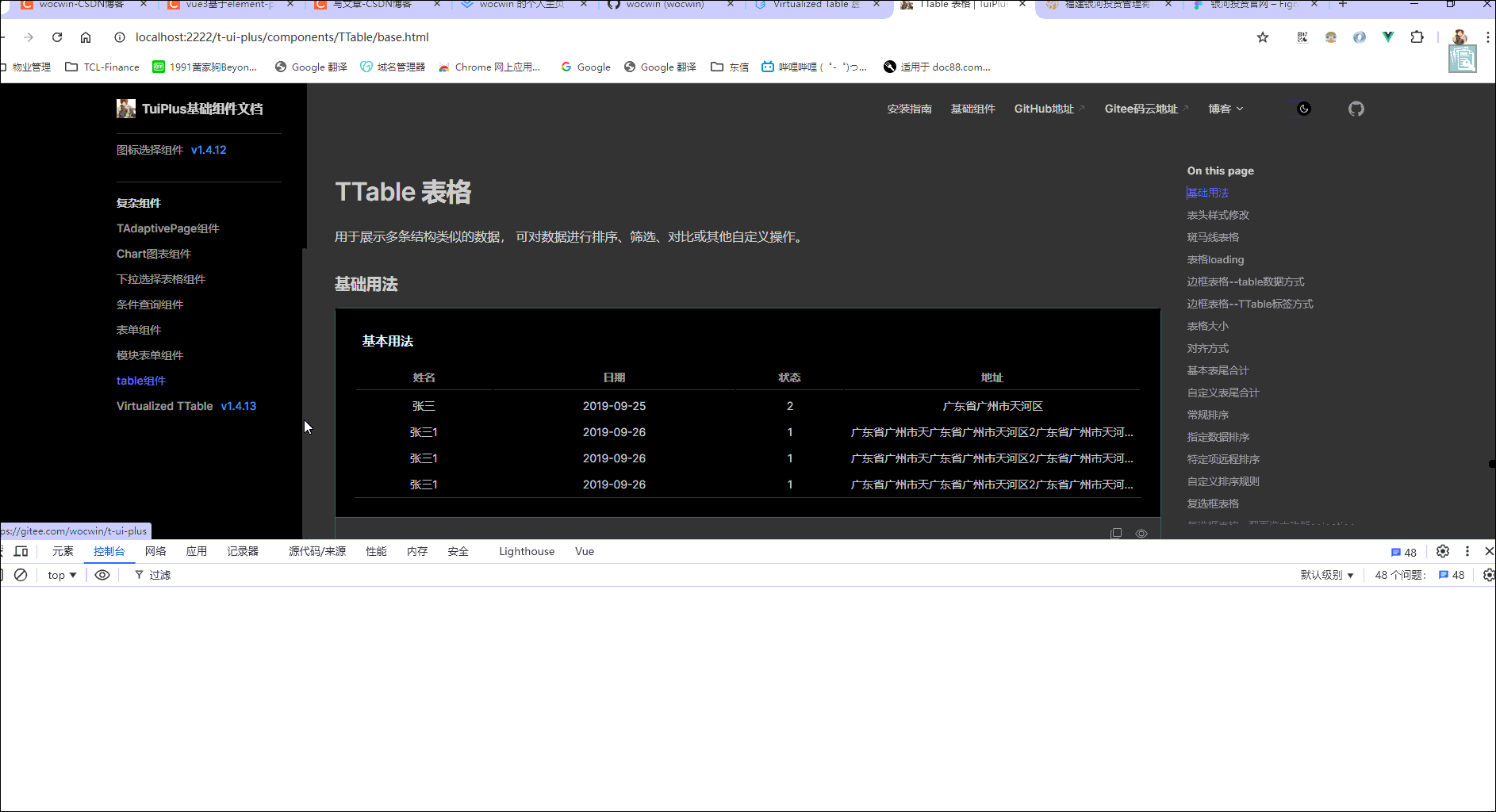Clear console with the ban icon
The image size is (1496, 812).
click(21, 575)
